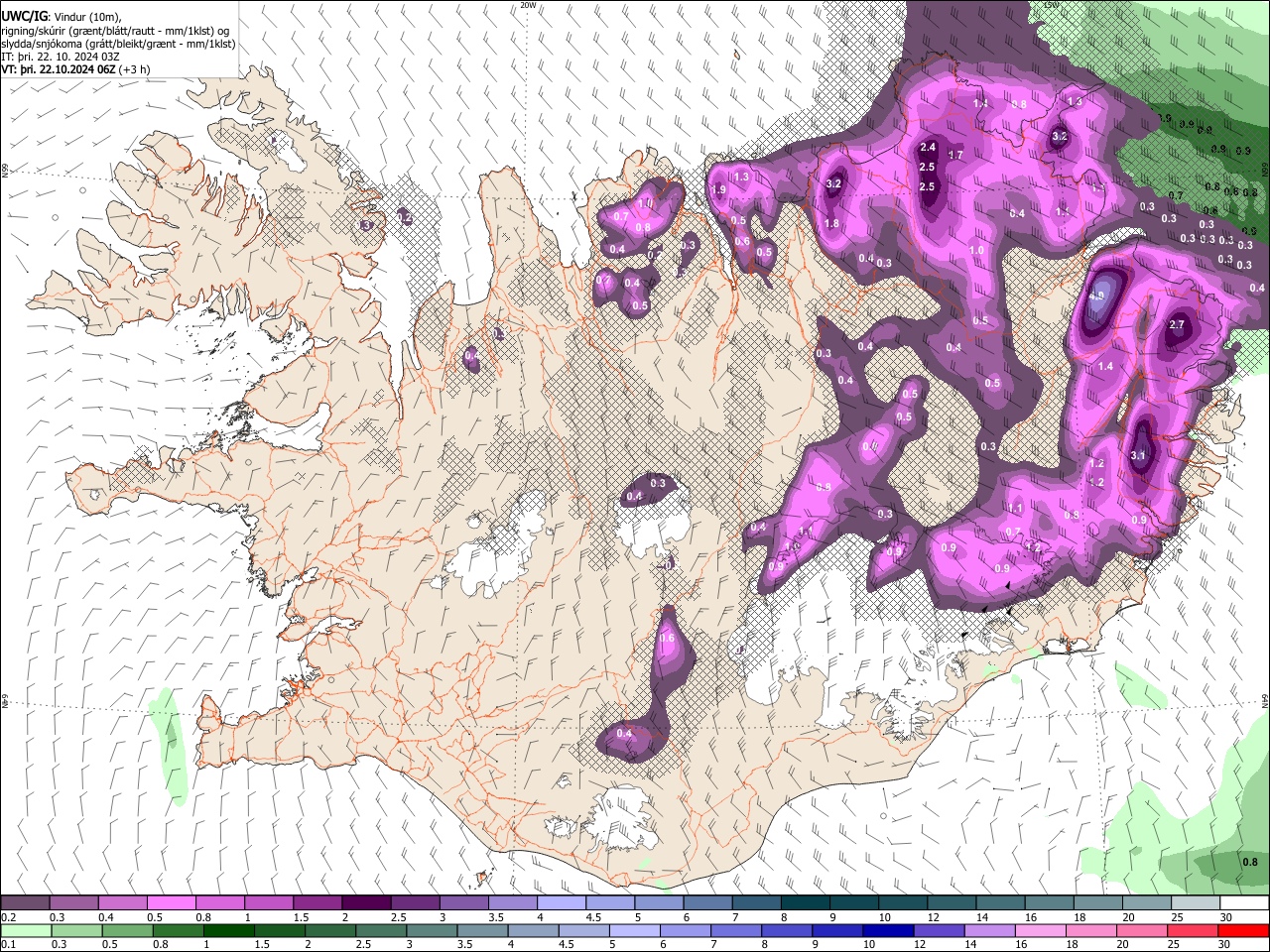Click the "20W" longitude label

(528, 5)
